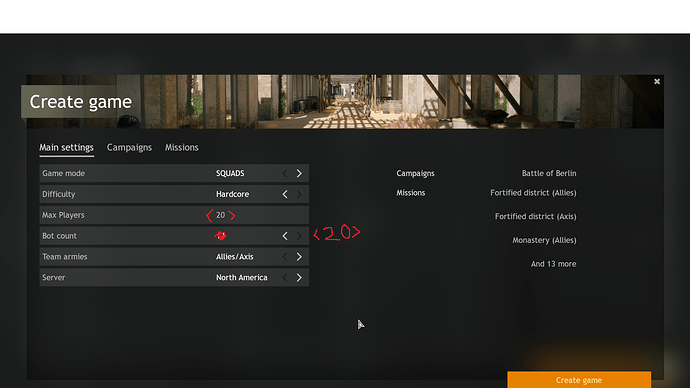Image resolution: width=690 pixels, height=388 pixels.
Task: Click the Monastery (Allies) mission entry
Action: (544, 240)
